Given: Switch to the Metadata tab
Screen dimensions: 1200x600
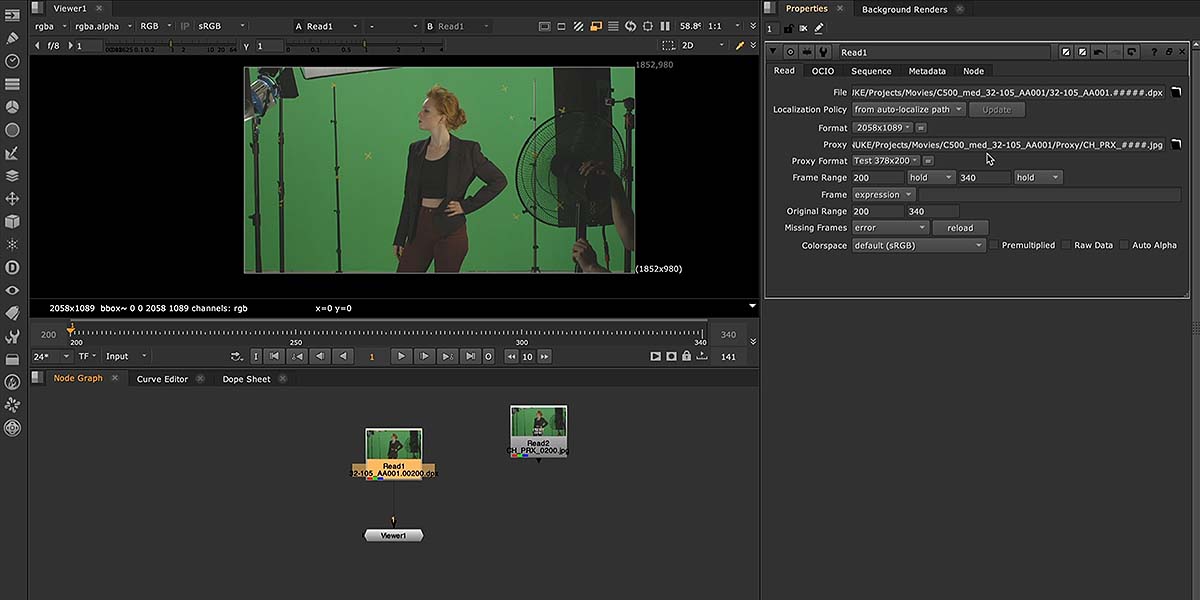Looking at the screenshot, I should (927, 71).
